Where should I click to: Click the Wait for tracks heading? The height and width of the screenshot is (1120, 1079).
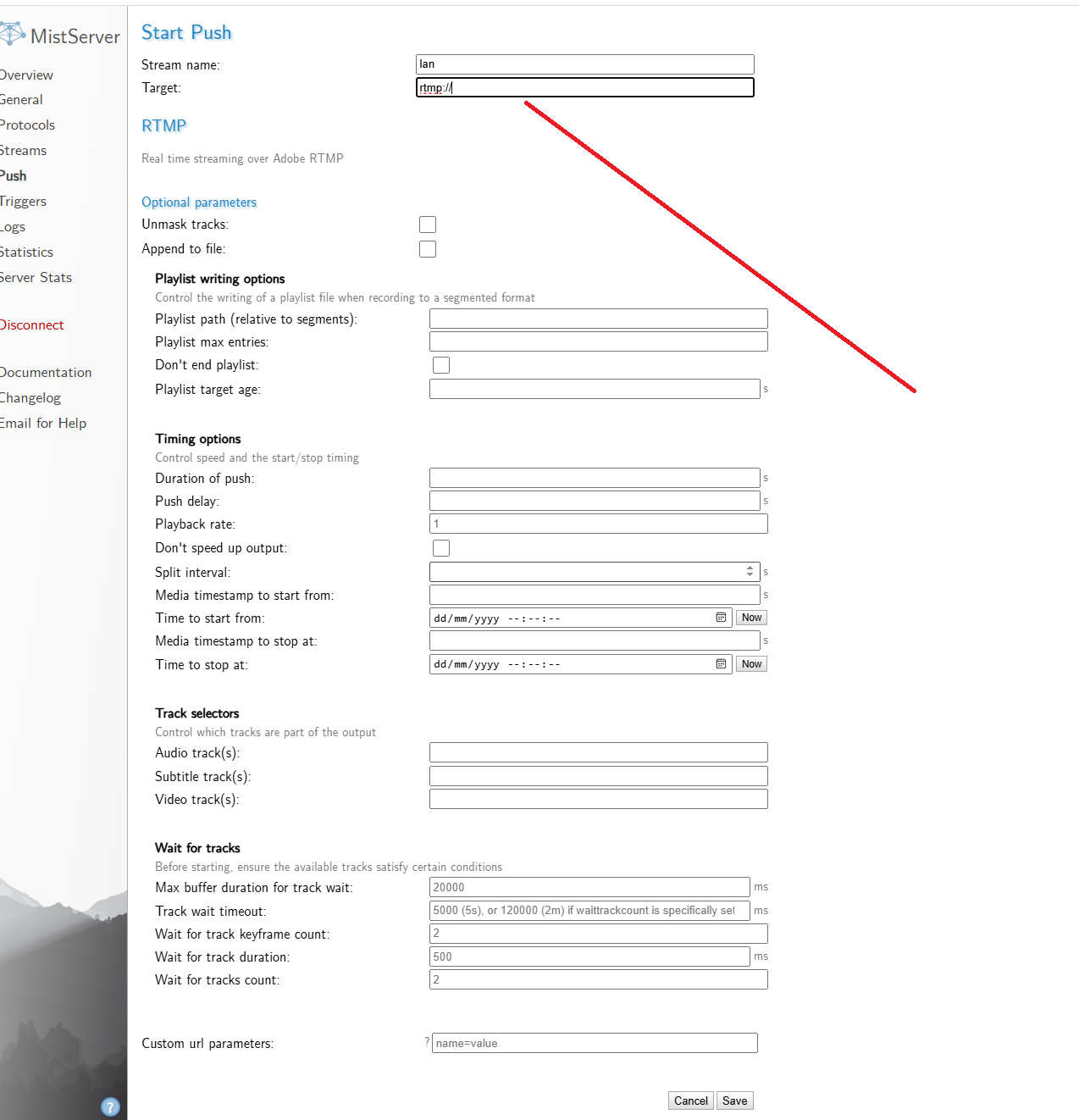click(197, 848)
